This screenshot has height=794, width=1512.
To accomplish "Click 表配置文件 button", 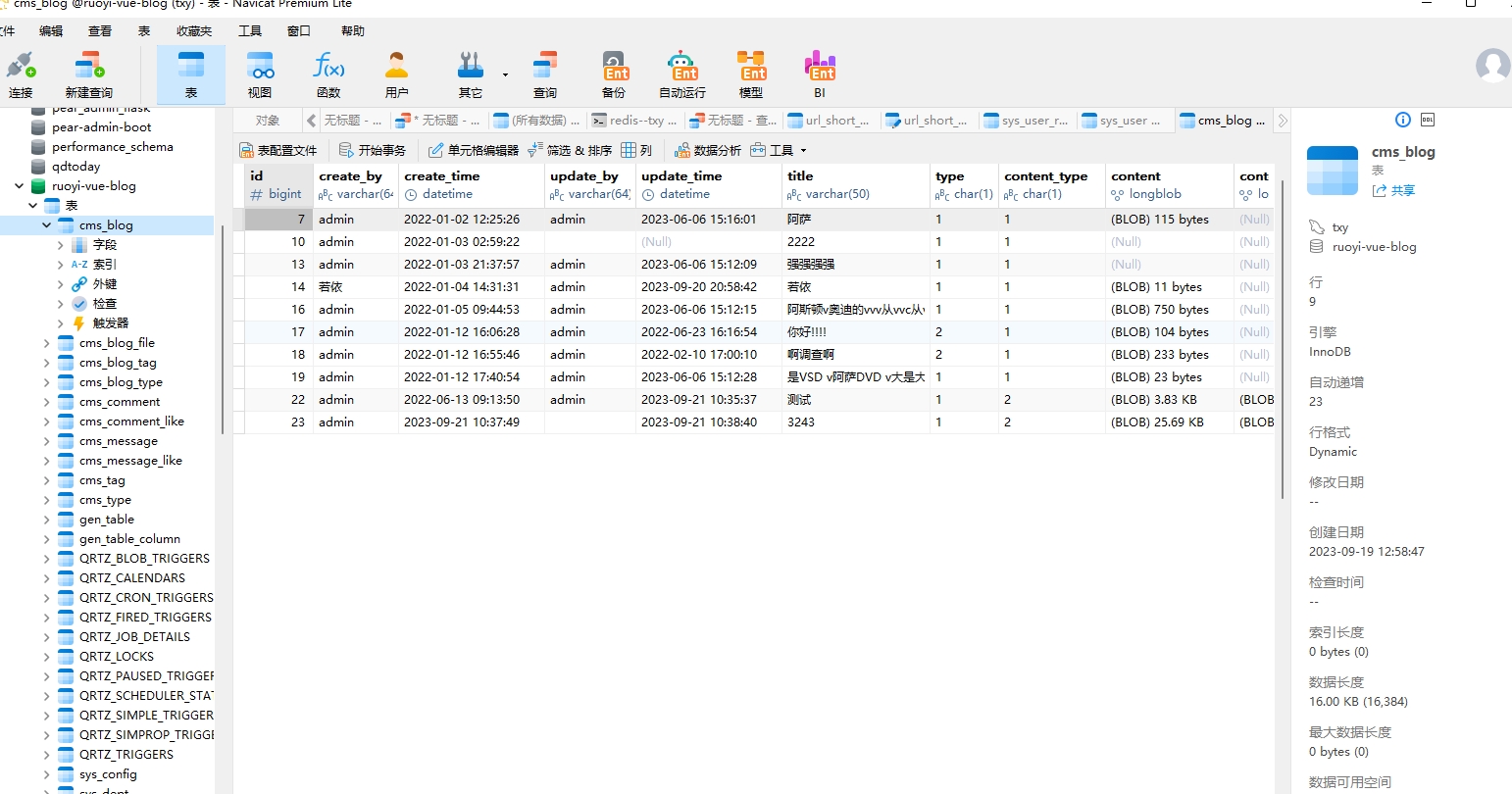I will tap(278, 150).
